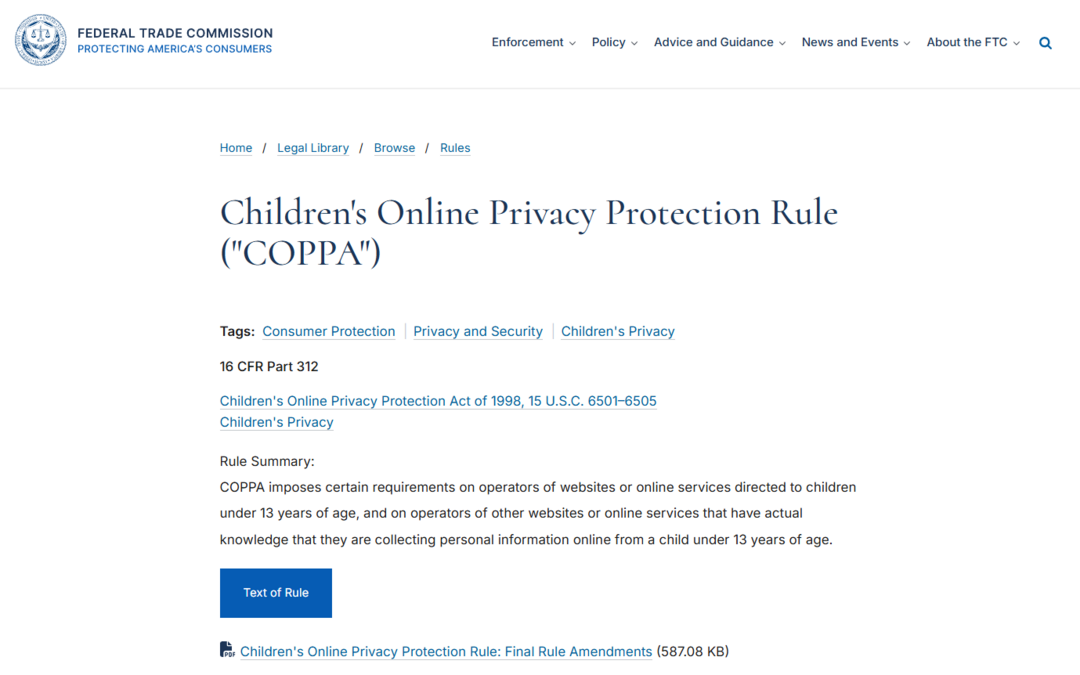Expand the About the FTC chevron

point(1016,43)
